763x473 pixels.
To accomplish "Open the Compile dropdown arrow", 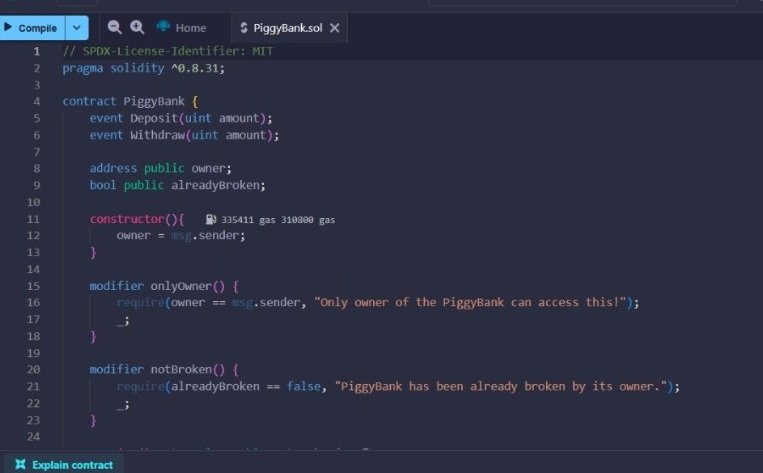I will pyautogui.click(x=77, y=28).
